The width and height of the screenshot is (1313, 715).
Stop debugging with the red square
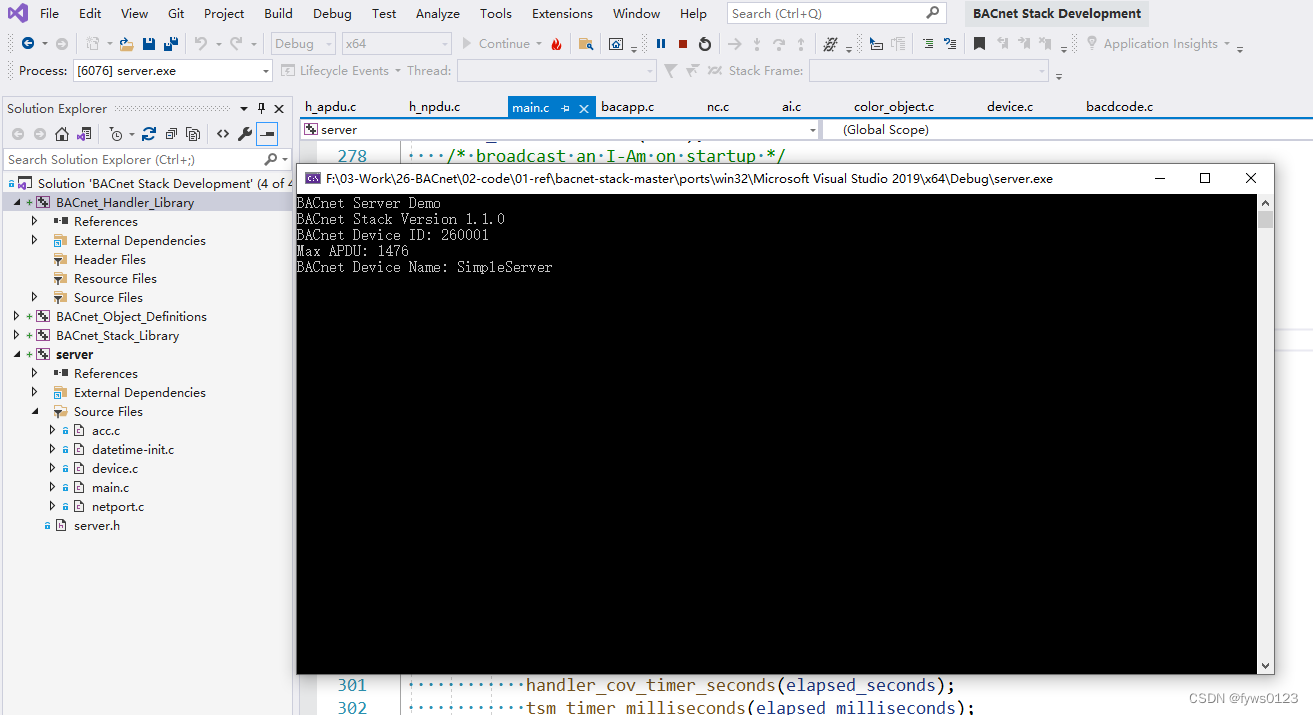tap(683, 44)
